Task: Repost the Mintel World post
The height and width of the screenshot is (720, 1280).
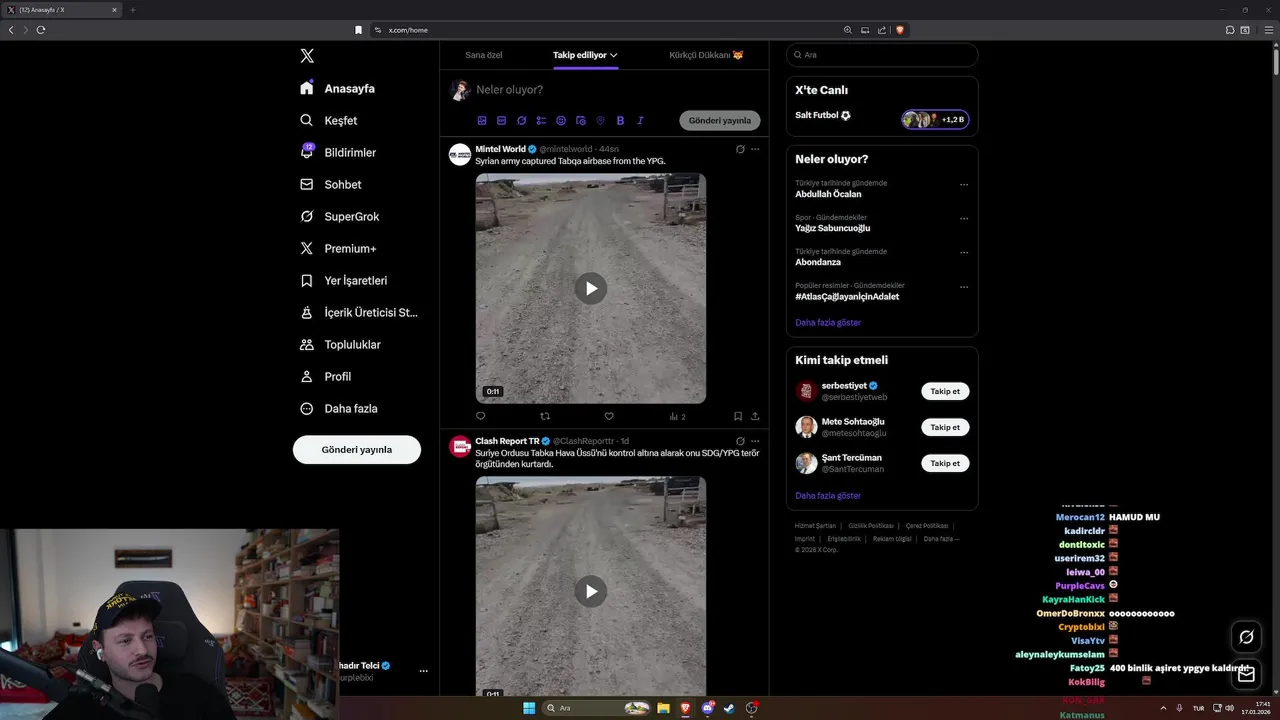Action: [x=545, y=416]
